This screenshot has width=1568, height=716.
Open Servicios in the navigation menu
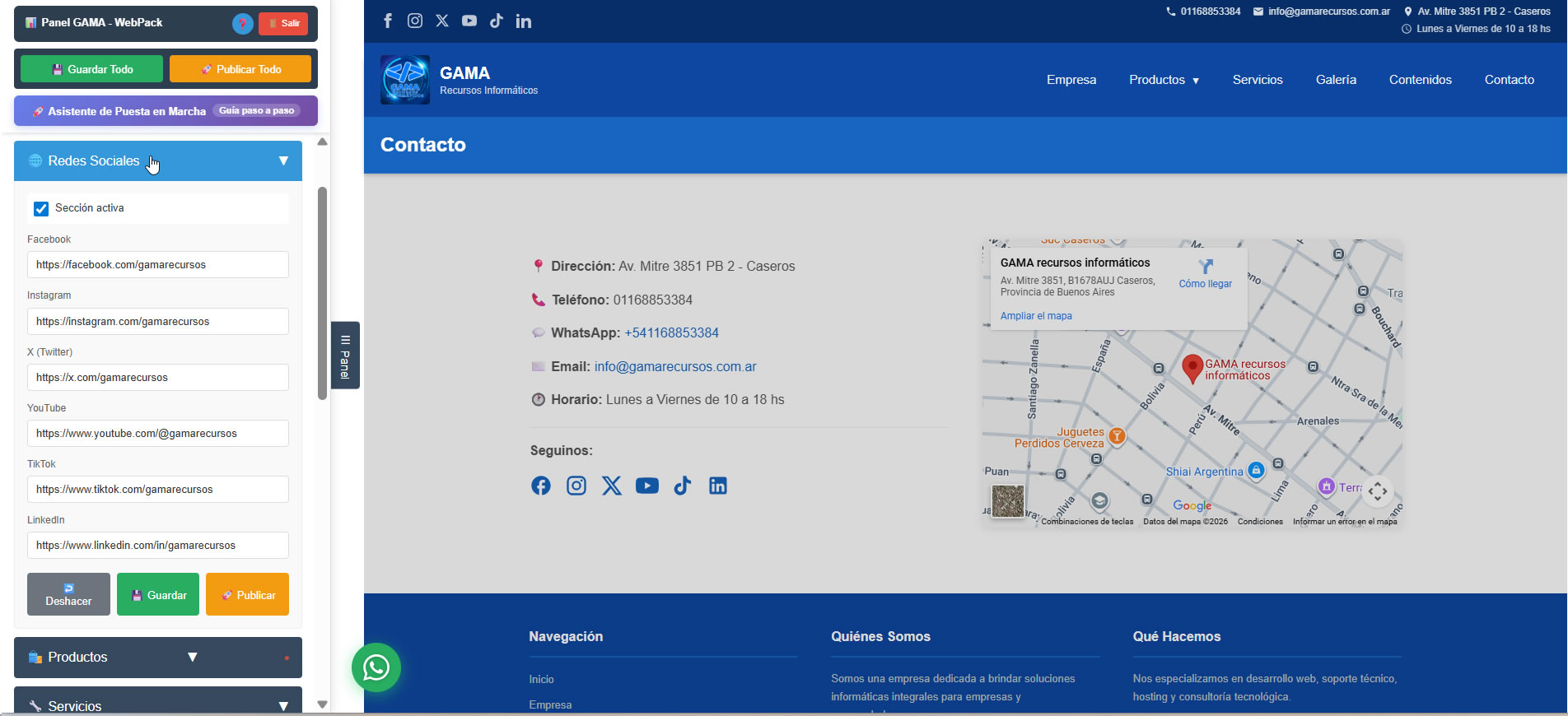click(1257, 80)
